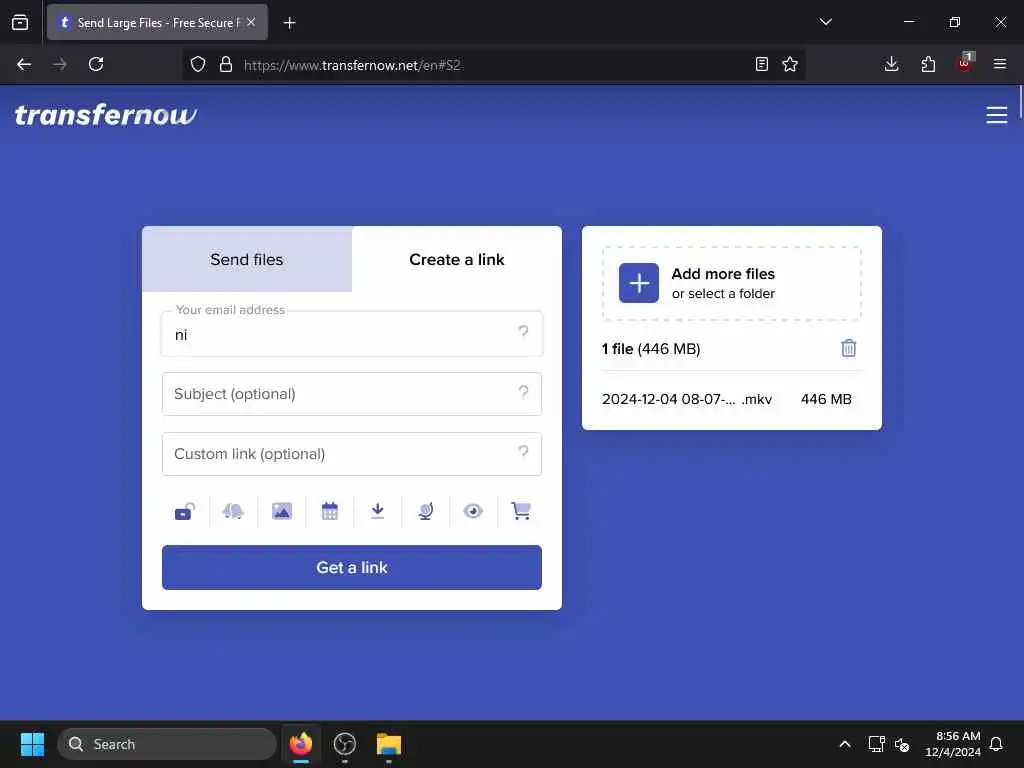This screenshot has height=768, width=1024.
Task: Focus the Your email address field
Action: [x=352, y=334]
